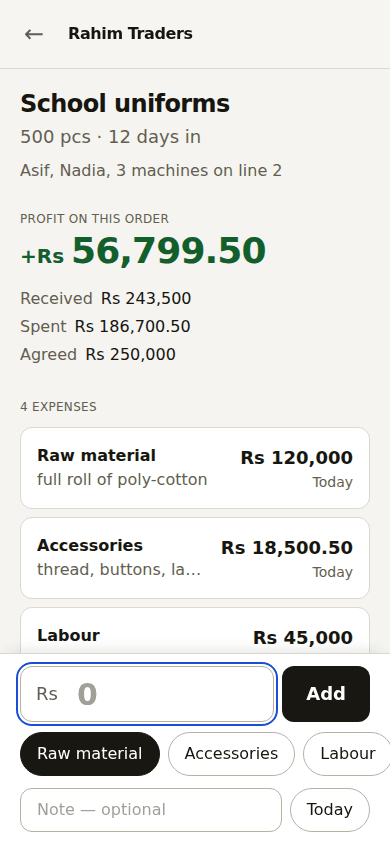Click the Add expense button
The width and height of the screenshot is (390, 844).
click(x=326, y=694)
